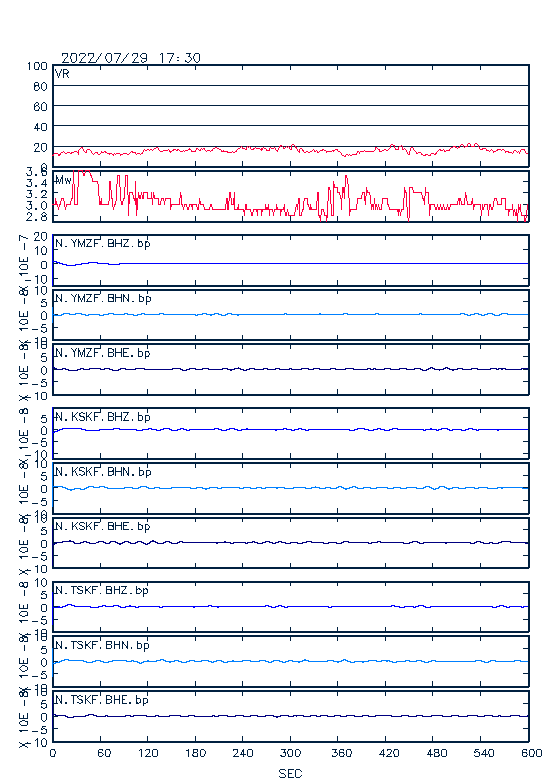554x781 pixels.
Task: Click the 100 value on VR axis
Action: point(37,66)
